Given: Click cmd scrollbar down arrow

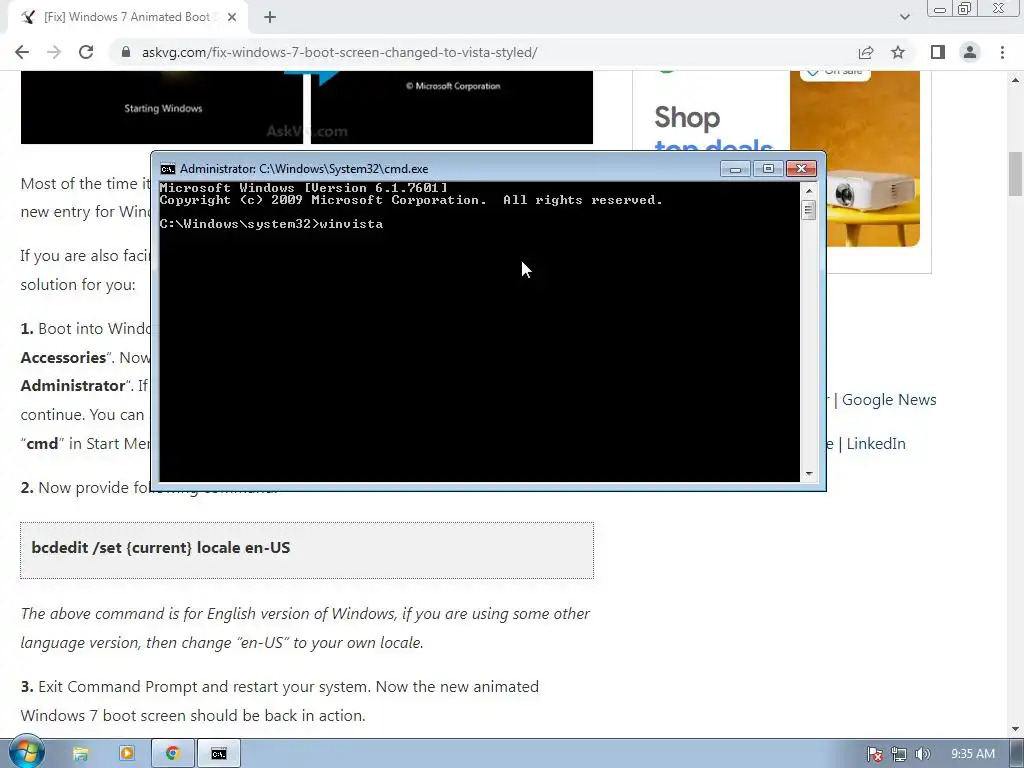Looking at the screenshot, I should [809, 473].
